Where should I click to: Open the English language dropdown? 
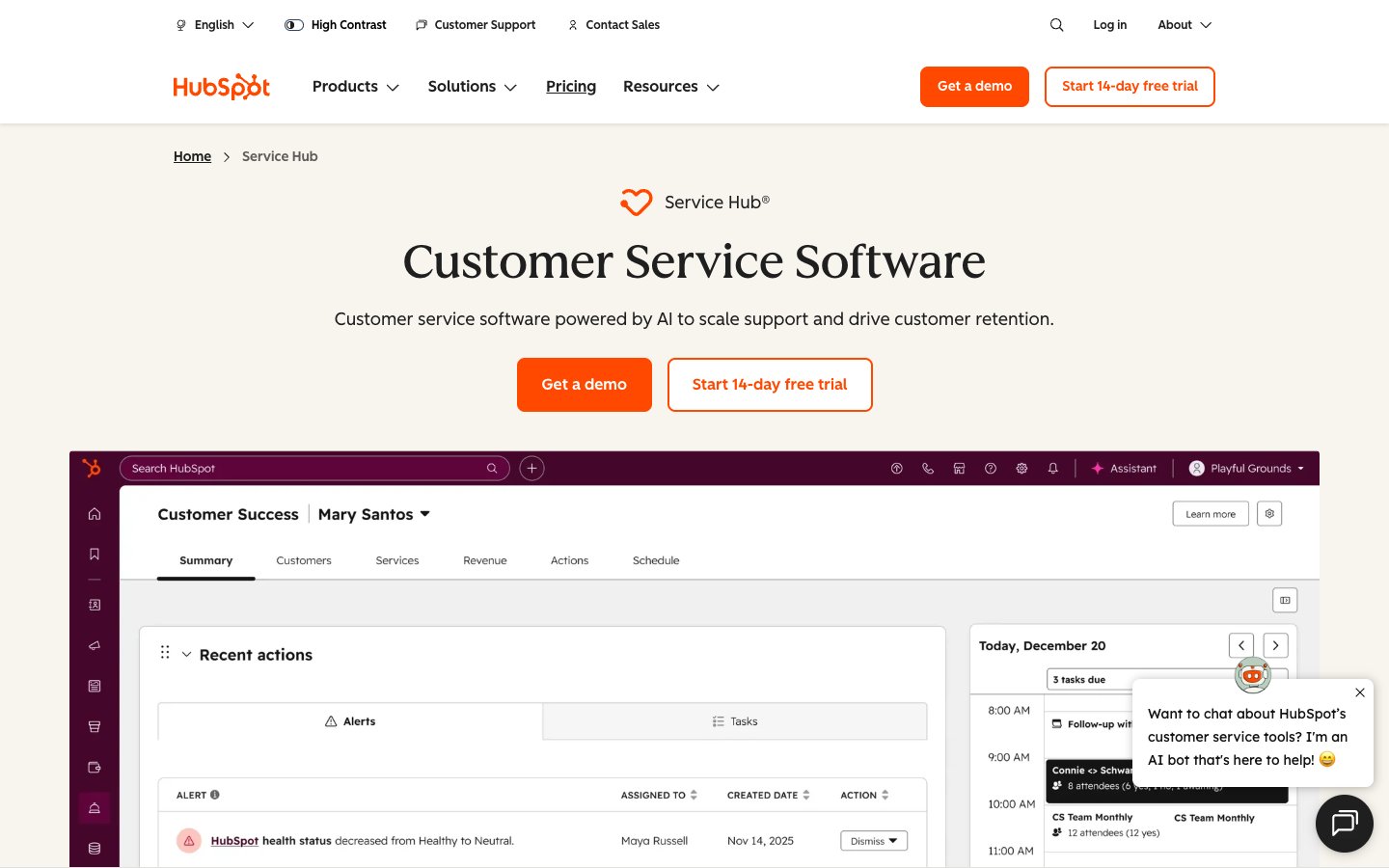(x=215, y=25)
